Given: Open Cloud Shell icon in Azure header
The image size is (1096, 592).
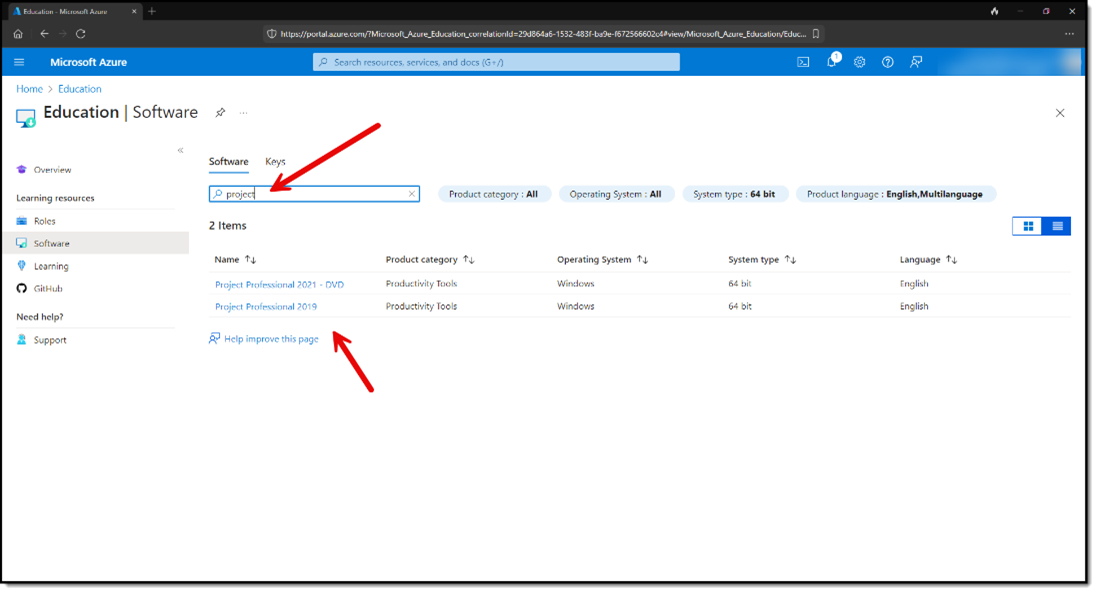Looking at the screenshot, I should point(803,62).
